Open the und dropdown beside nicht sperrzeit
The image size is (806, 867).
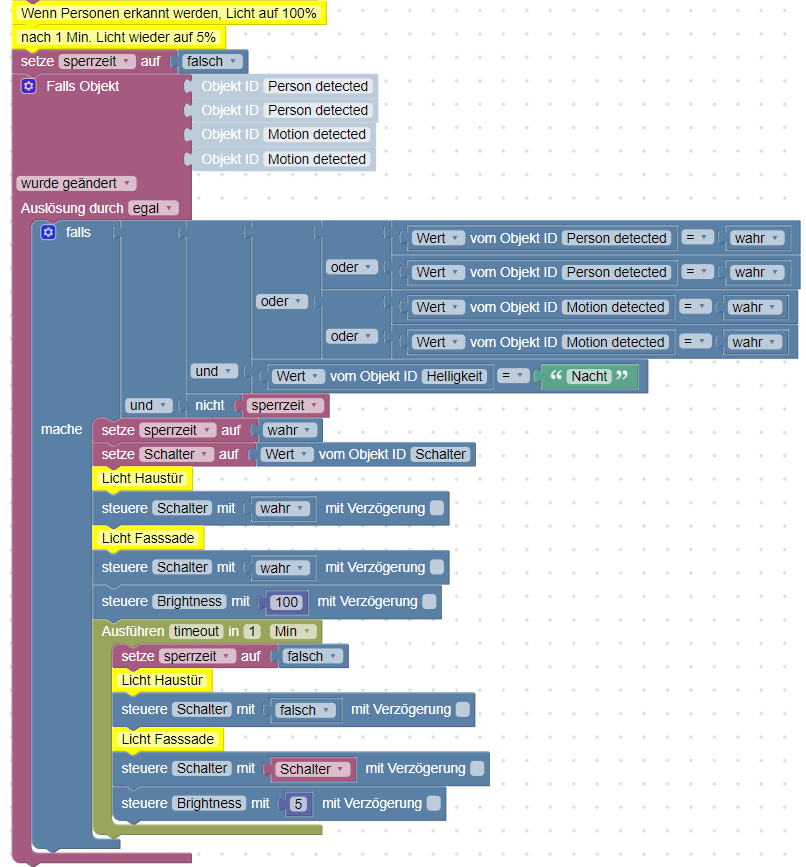149,406
